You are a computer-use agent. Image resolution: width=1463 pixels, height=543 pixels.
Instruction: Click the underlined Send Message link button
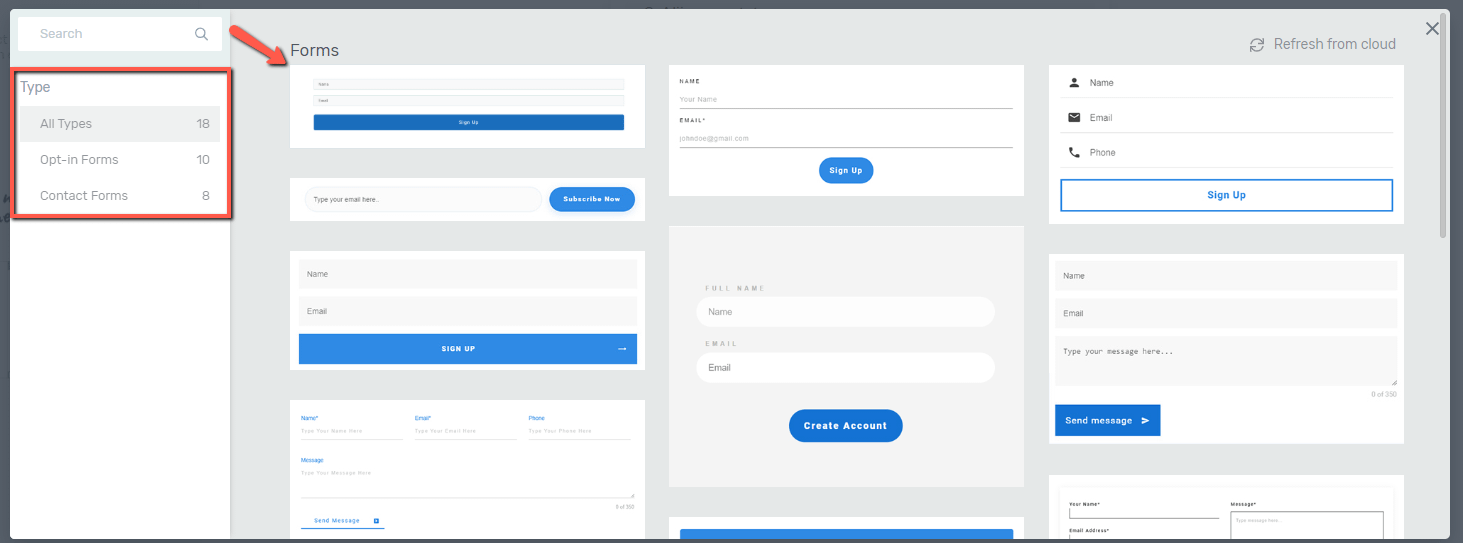342,521
